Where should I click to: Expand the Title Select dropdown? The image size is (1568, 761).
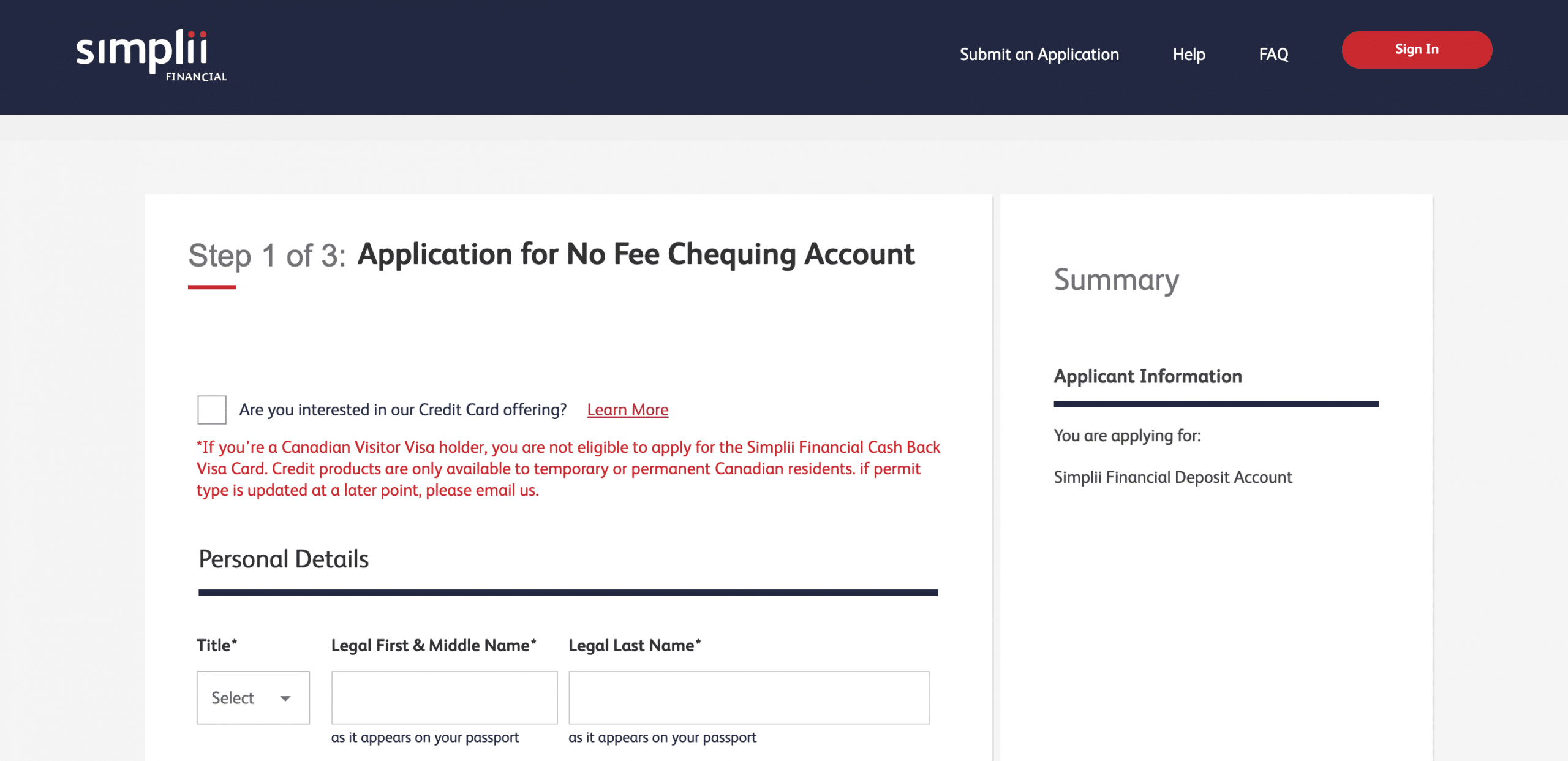pyautogui.click(x=253, y=697)
